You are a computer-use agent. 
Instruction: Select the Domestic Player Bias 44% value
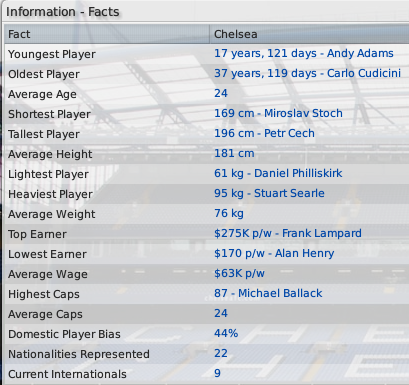226,333
